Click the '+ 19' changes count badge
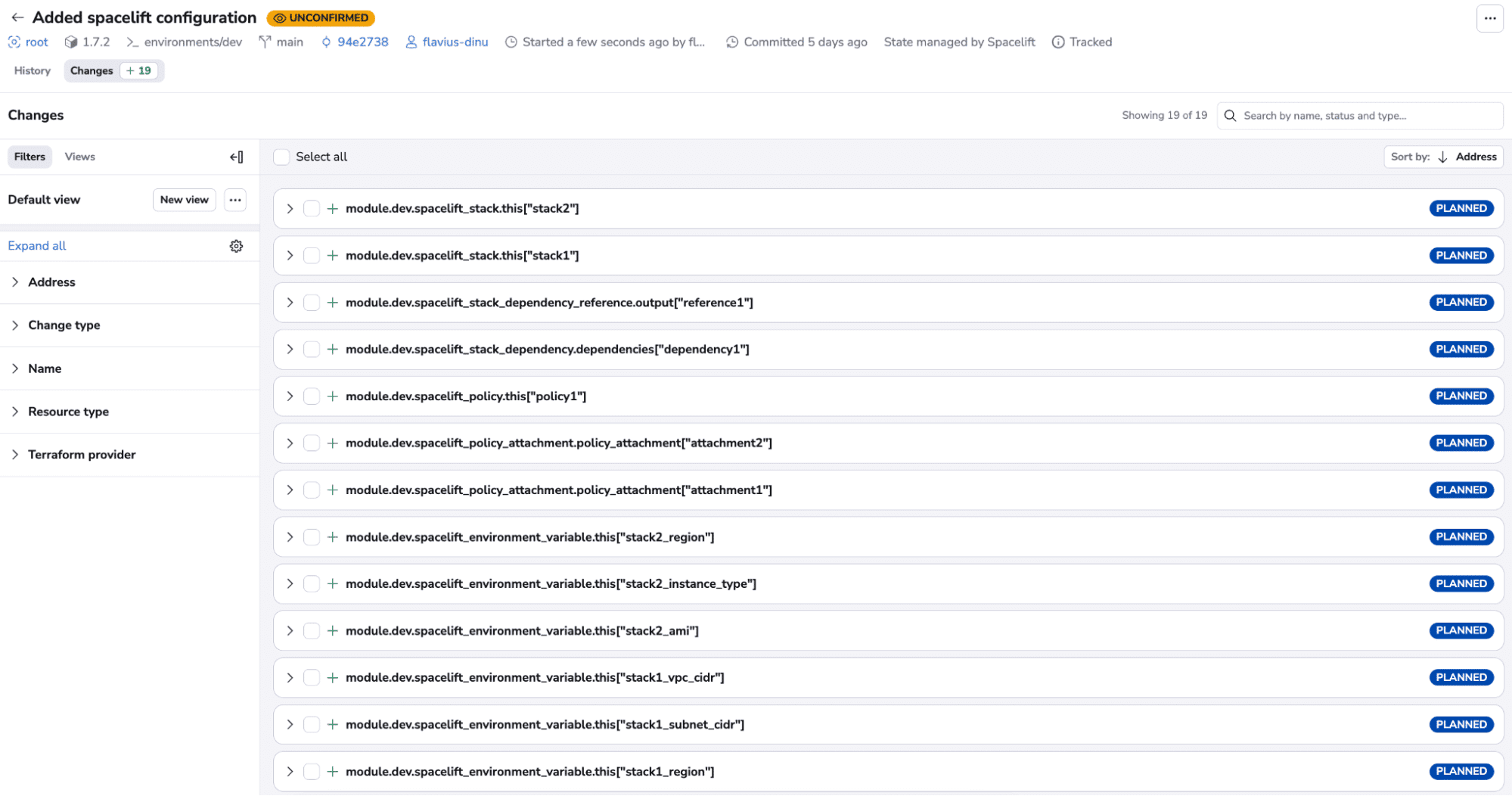The width and height of the screenshot is (1512, 796). point(139,71)
